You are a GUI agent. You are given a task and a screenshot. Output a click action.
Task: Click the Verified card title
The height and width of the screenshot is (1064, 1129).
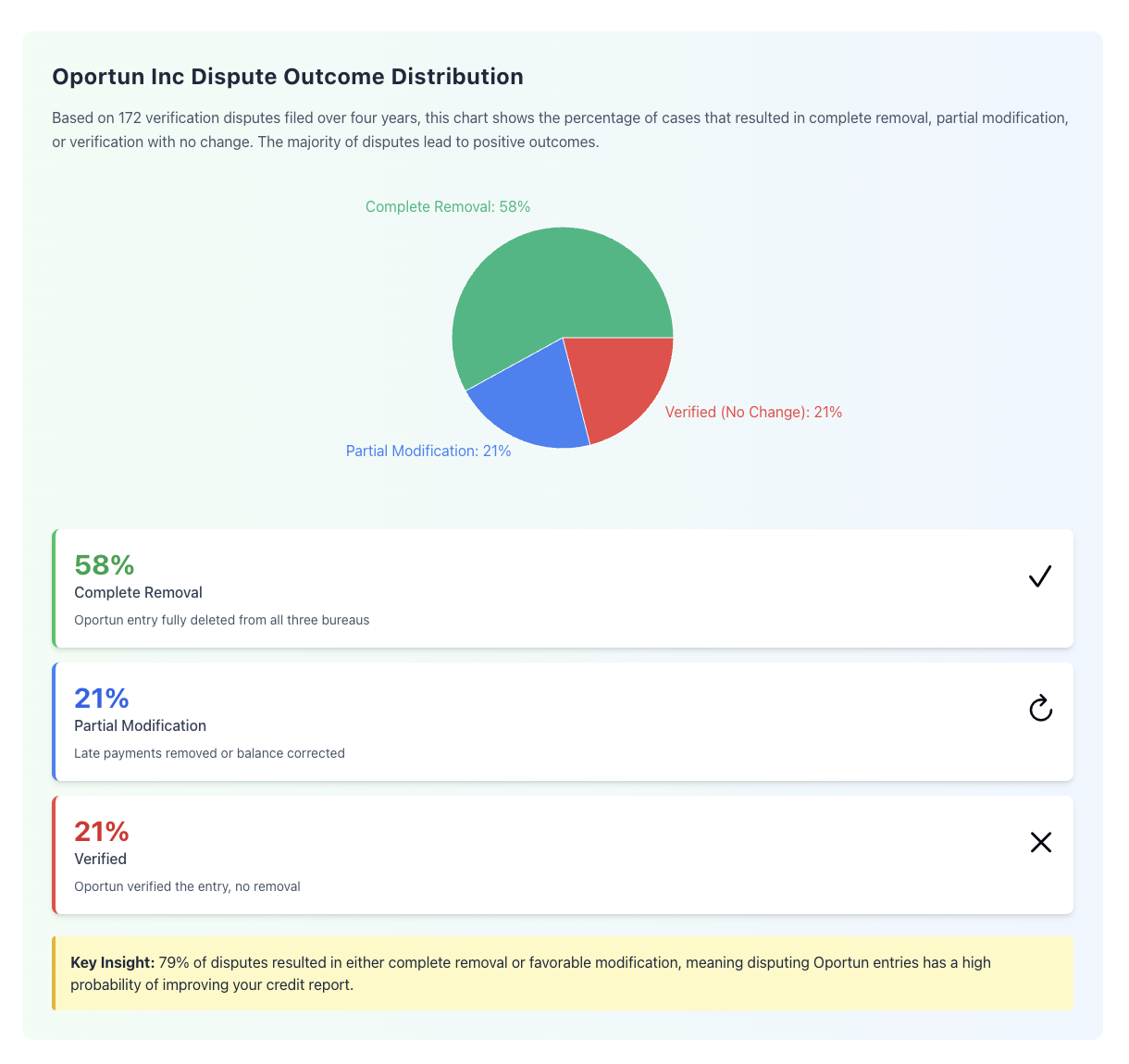click(100, 859)
